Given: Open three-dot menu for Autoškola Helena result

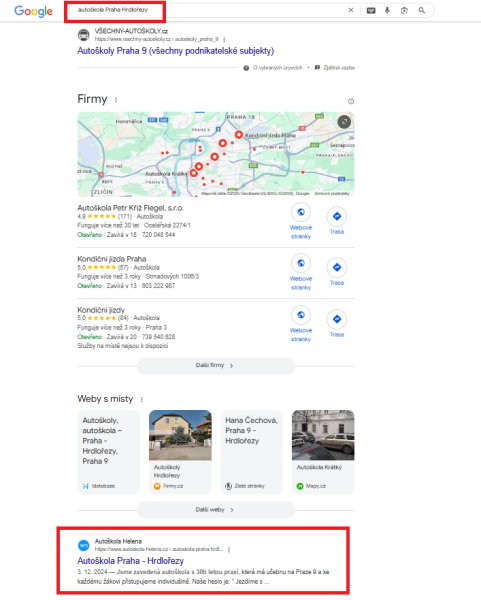Looking at the screenshot, I should point(229,549).
